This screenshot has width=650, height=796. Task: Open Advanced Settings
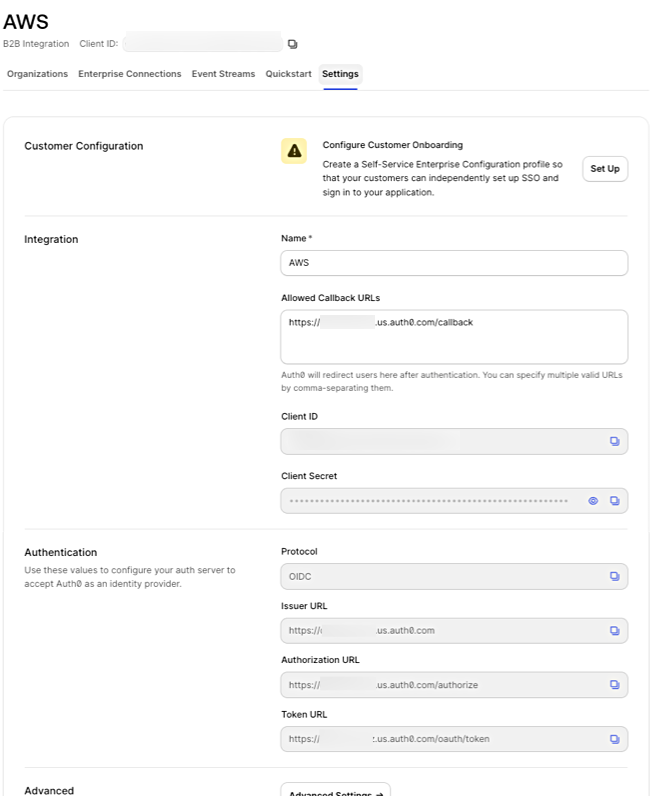[336, 791]
